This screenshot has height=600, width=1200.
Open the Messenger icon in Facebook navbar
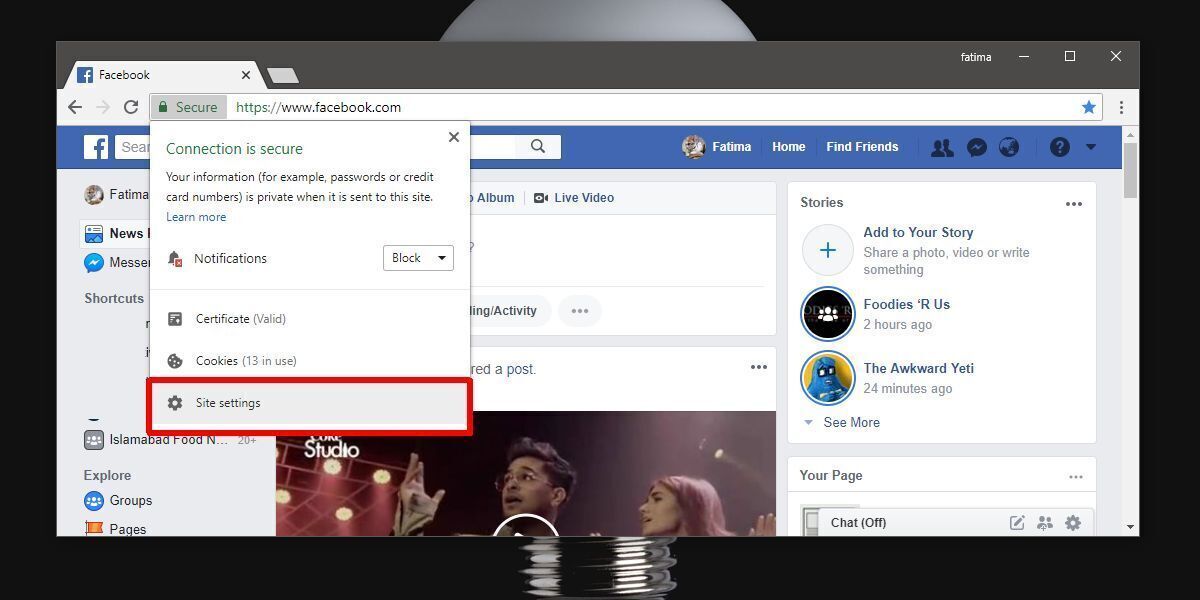(976, 147)
